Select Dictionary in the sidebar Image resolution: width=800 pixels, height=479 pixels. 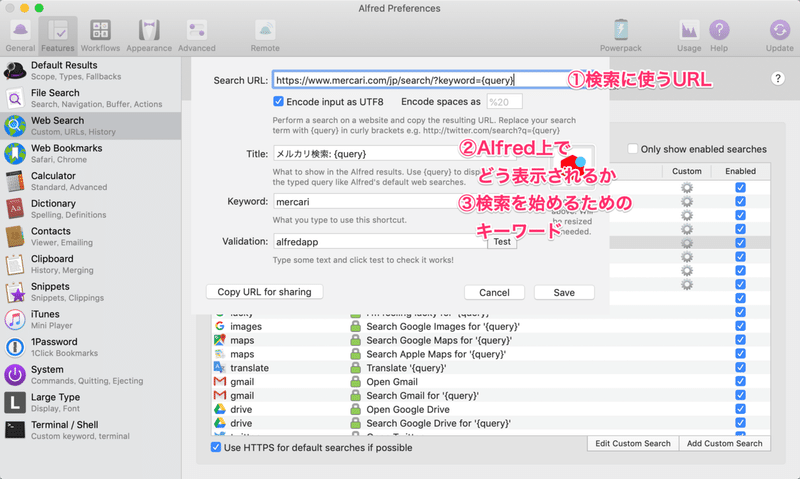point(91,209)
